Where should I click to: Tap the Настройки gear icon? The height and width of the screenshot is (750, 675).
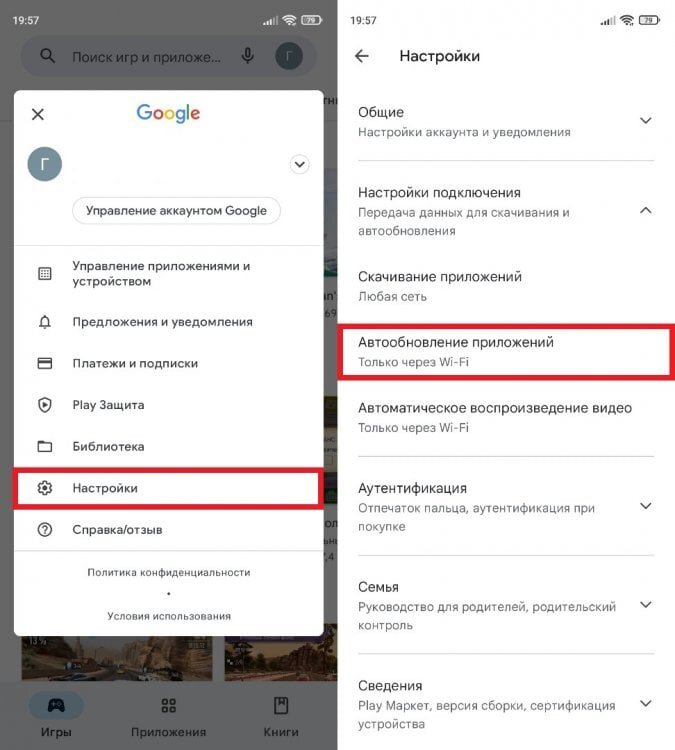pos(45,488)
